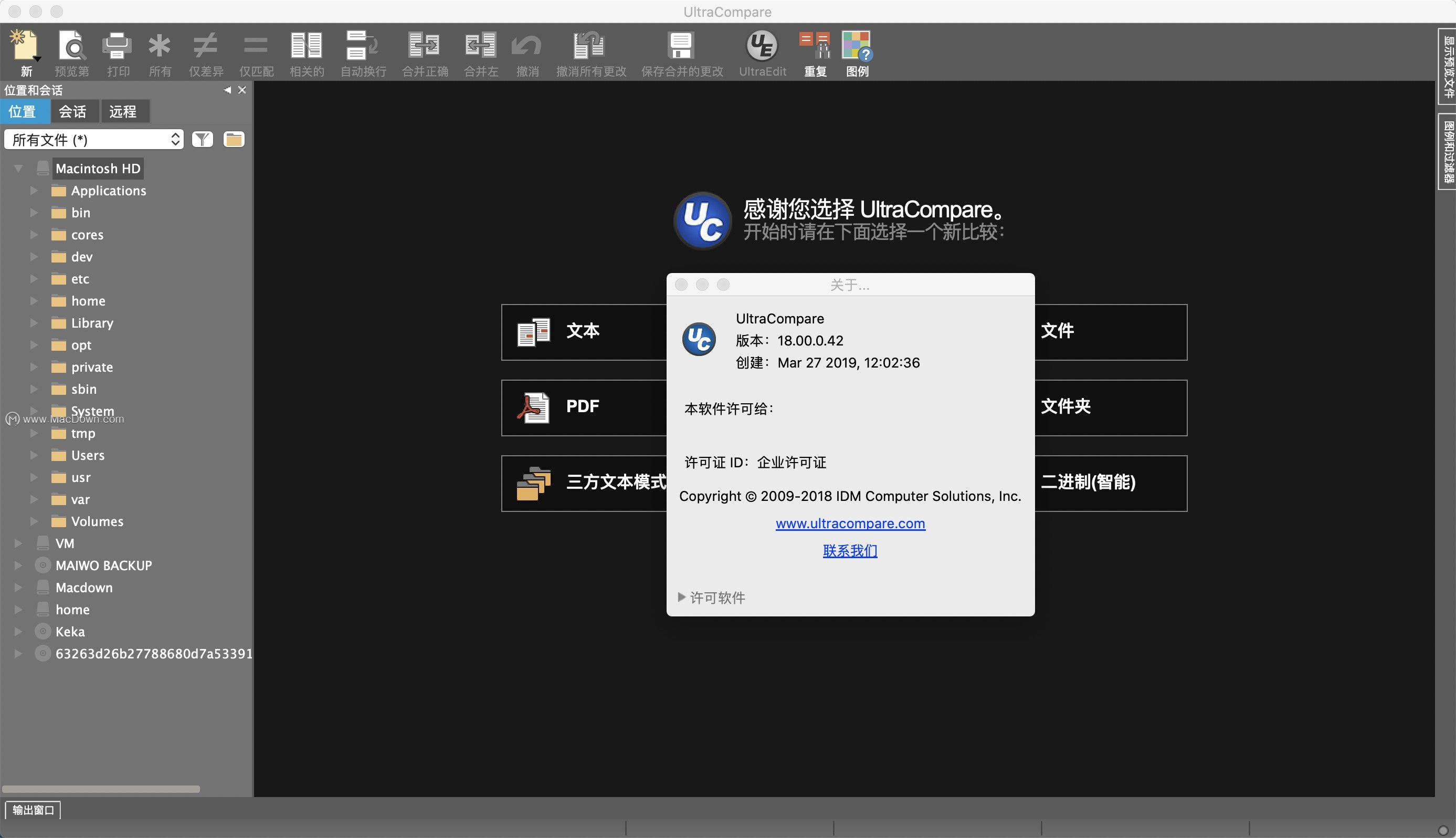Toggle word wrap (自动换行) icon
Viewport: 1456px width, 838px height.
click(362, 46)
